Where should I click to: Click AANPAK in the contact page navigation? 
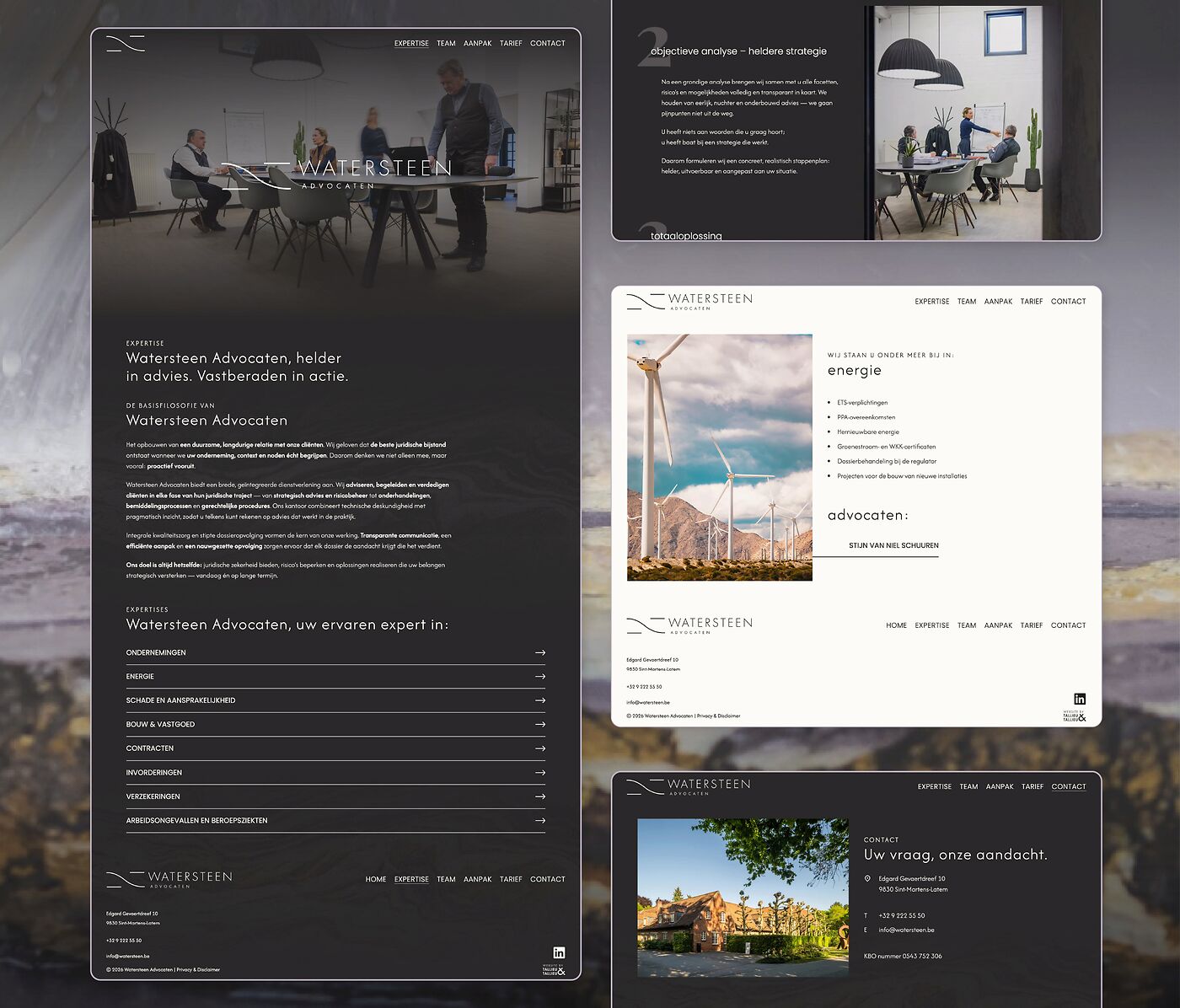coord(1000,786)
